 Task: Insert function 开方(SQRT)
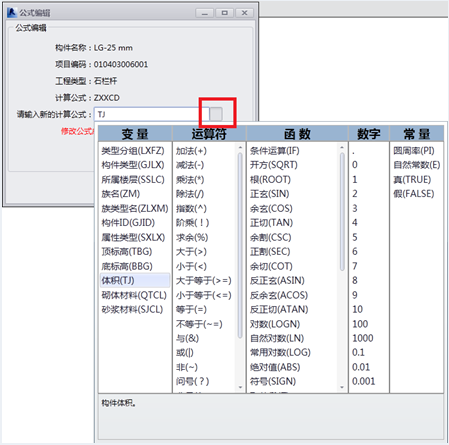point(274,165)
